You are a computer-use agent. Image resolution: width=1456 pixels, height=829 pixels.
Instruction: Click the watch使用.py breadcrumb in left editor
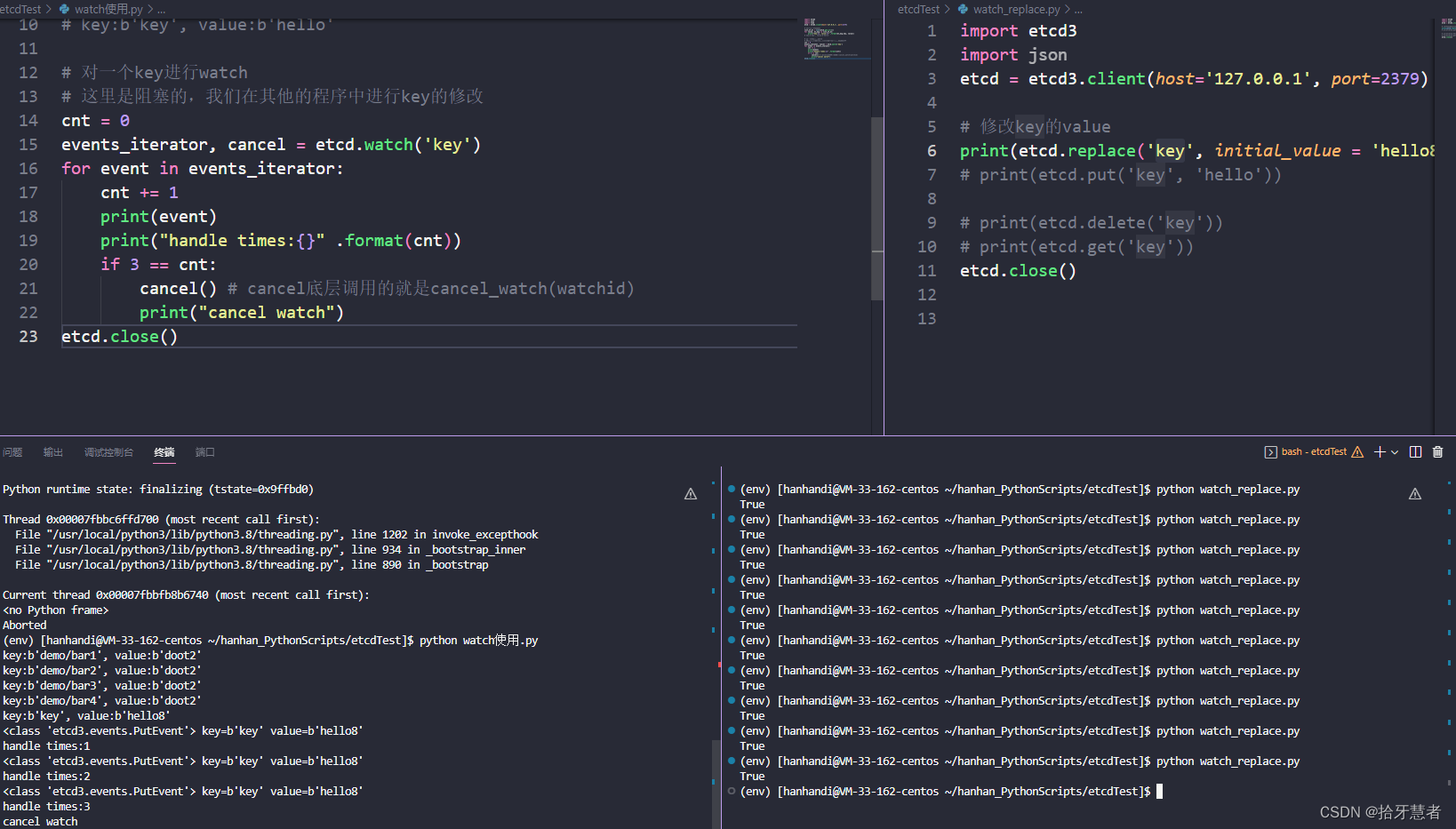click(x=108, y=9)
